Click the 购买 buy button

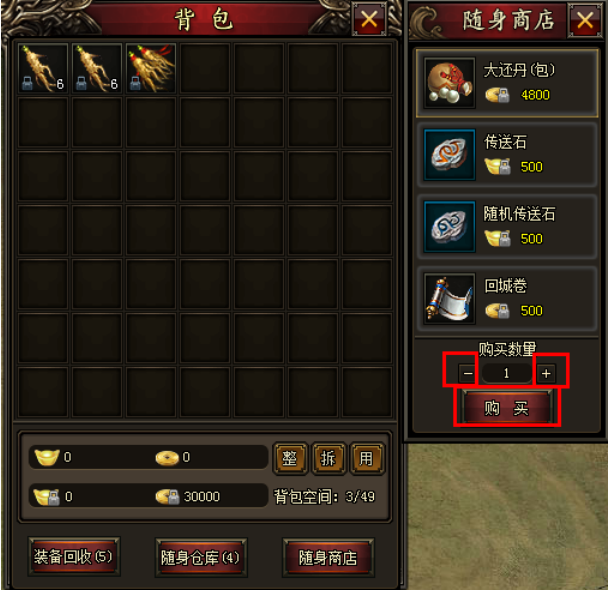(x=506, y=408)
